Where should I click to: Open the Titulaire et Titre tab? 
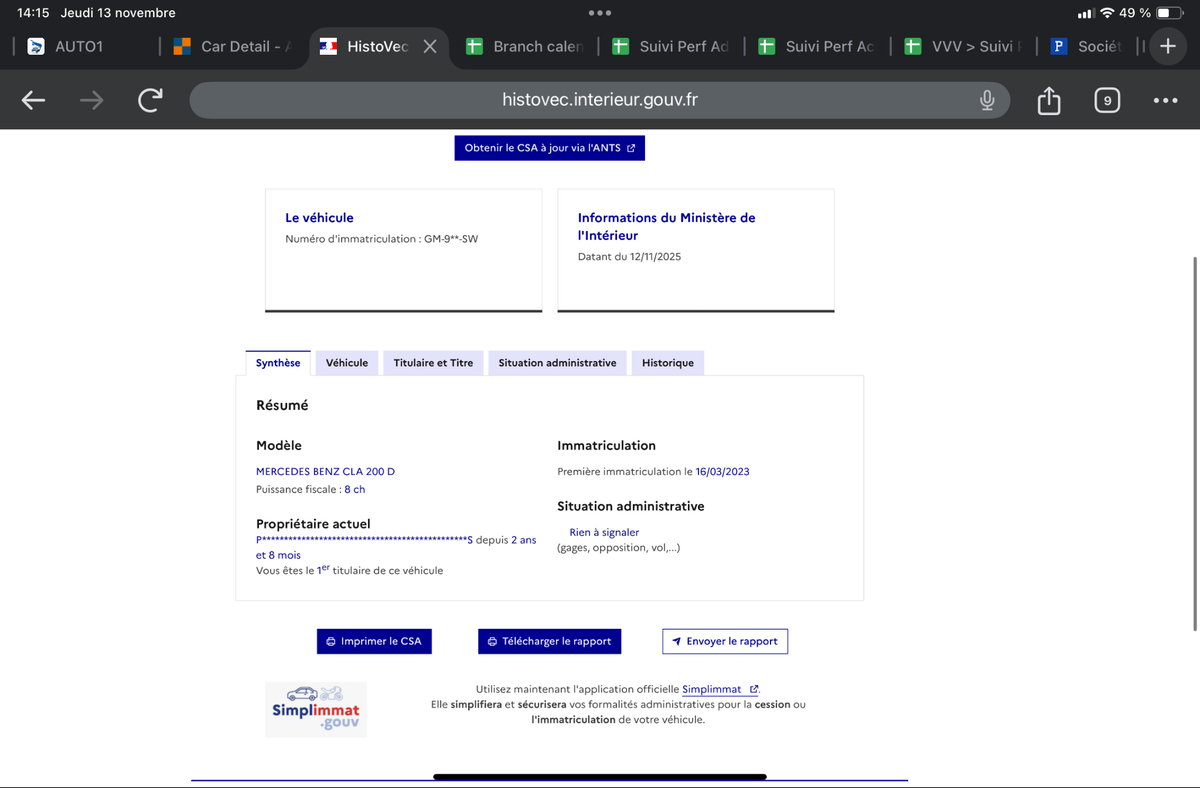pyautogui.click(x=433, y=363)
